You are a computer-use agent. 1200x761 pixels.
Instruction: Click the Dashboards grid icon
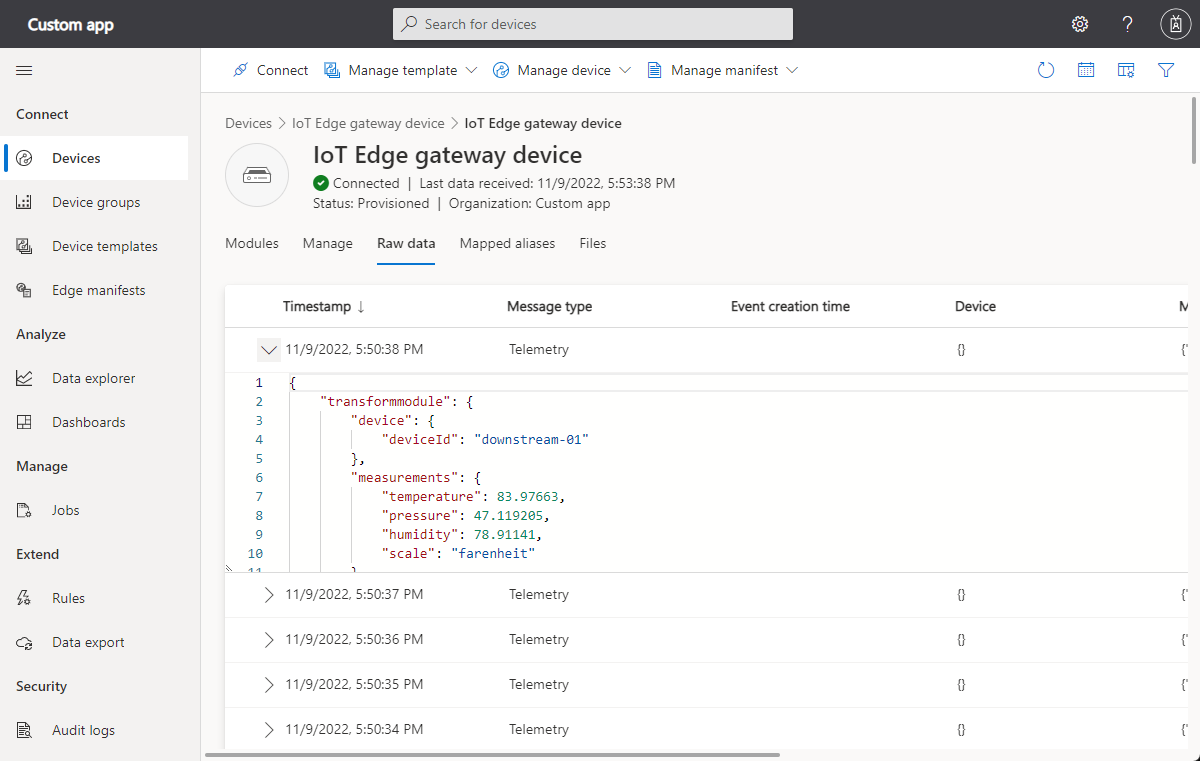tap(25, 422)
